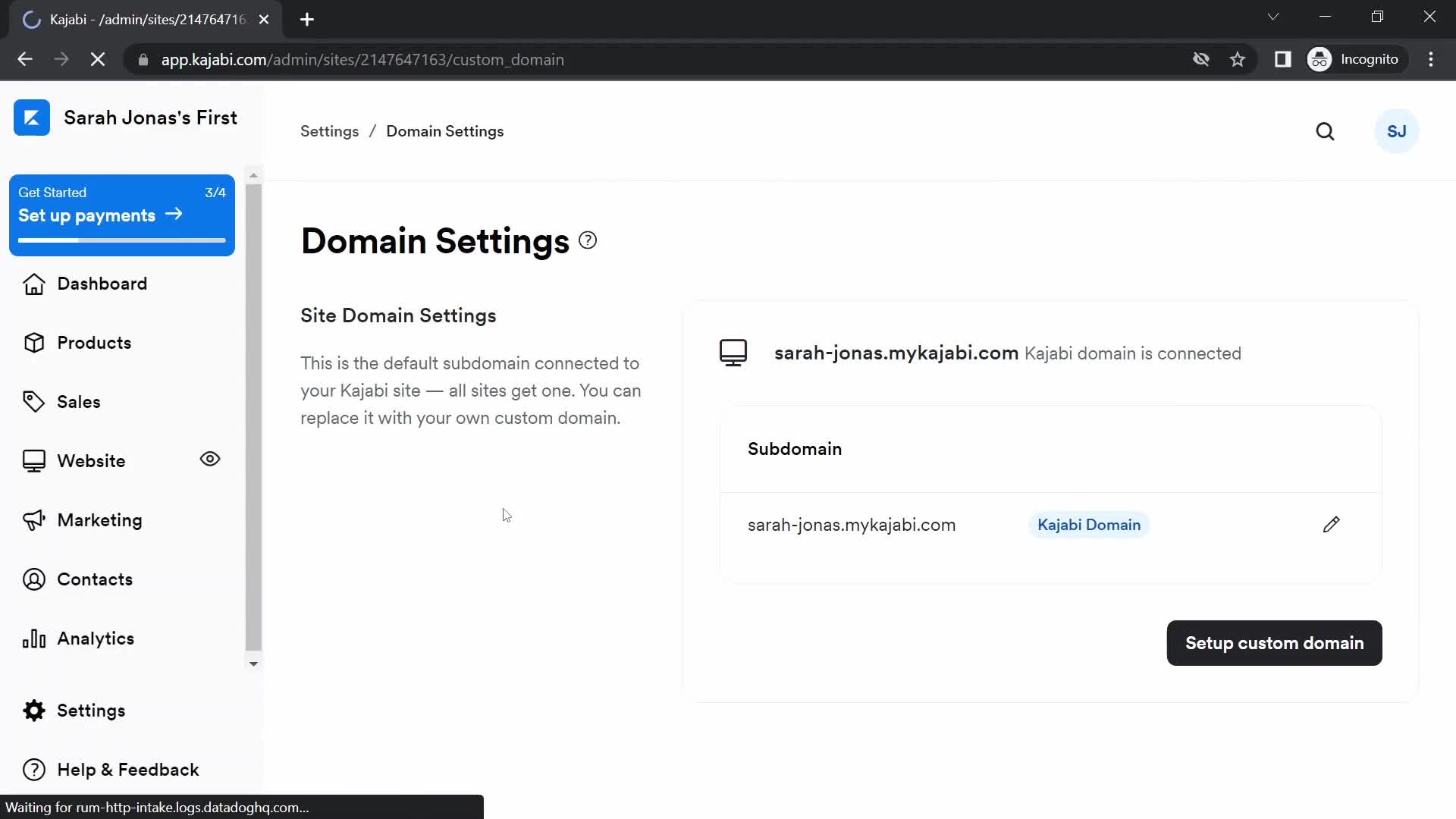
Task: Click the Settings breadcrumb navigation link
Action: pos(330,131)
